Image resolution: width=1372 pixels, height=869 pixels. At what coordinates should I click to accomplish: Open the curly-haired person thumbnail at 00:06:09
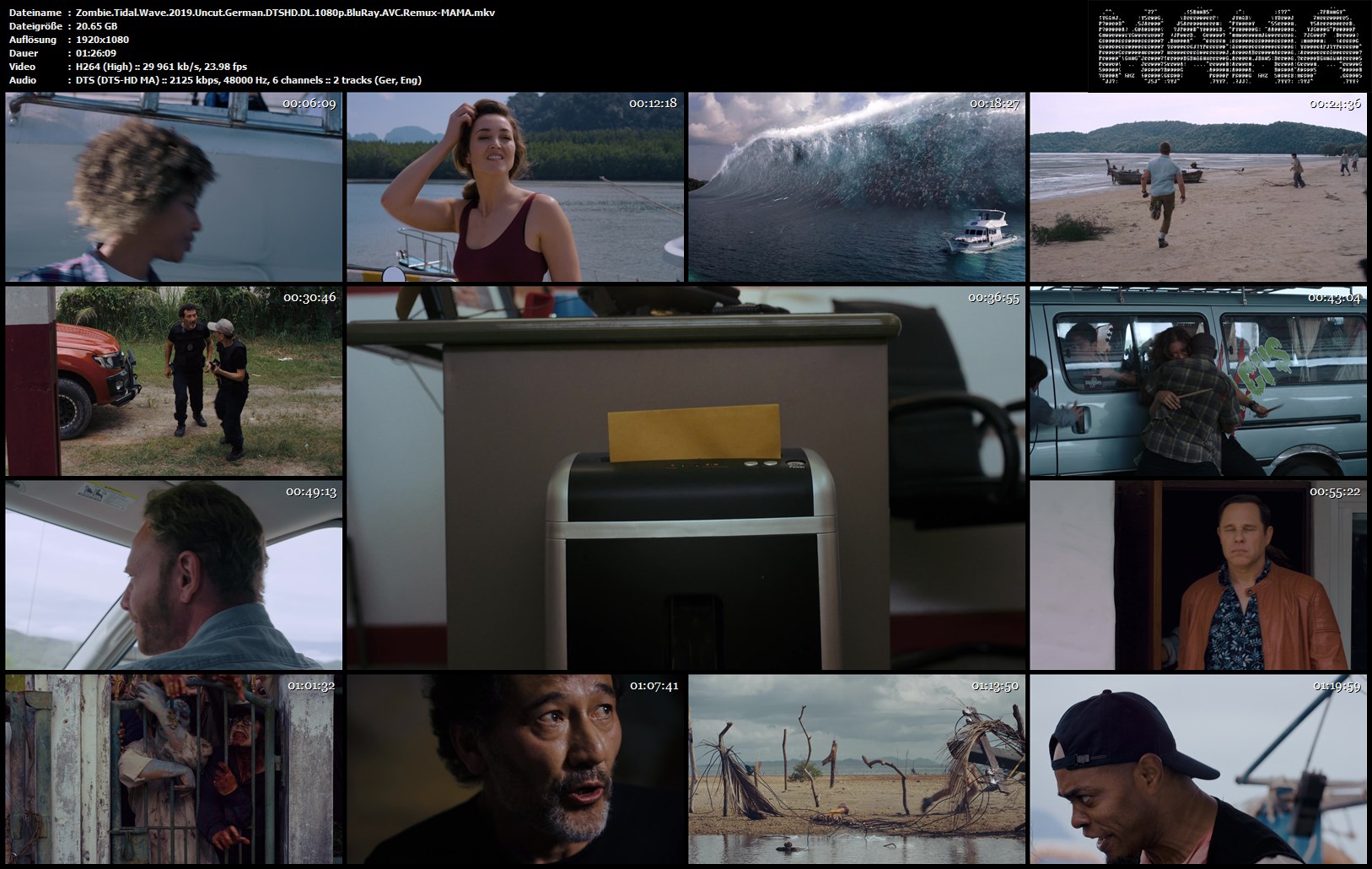tap(174, 187)
